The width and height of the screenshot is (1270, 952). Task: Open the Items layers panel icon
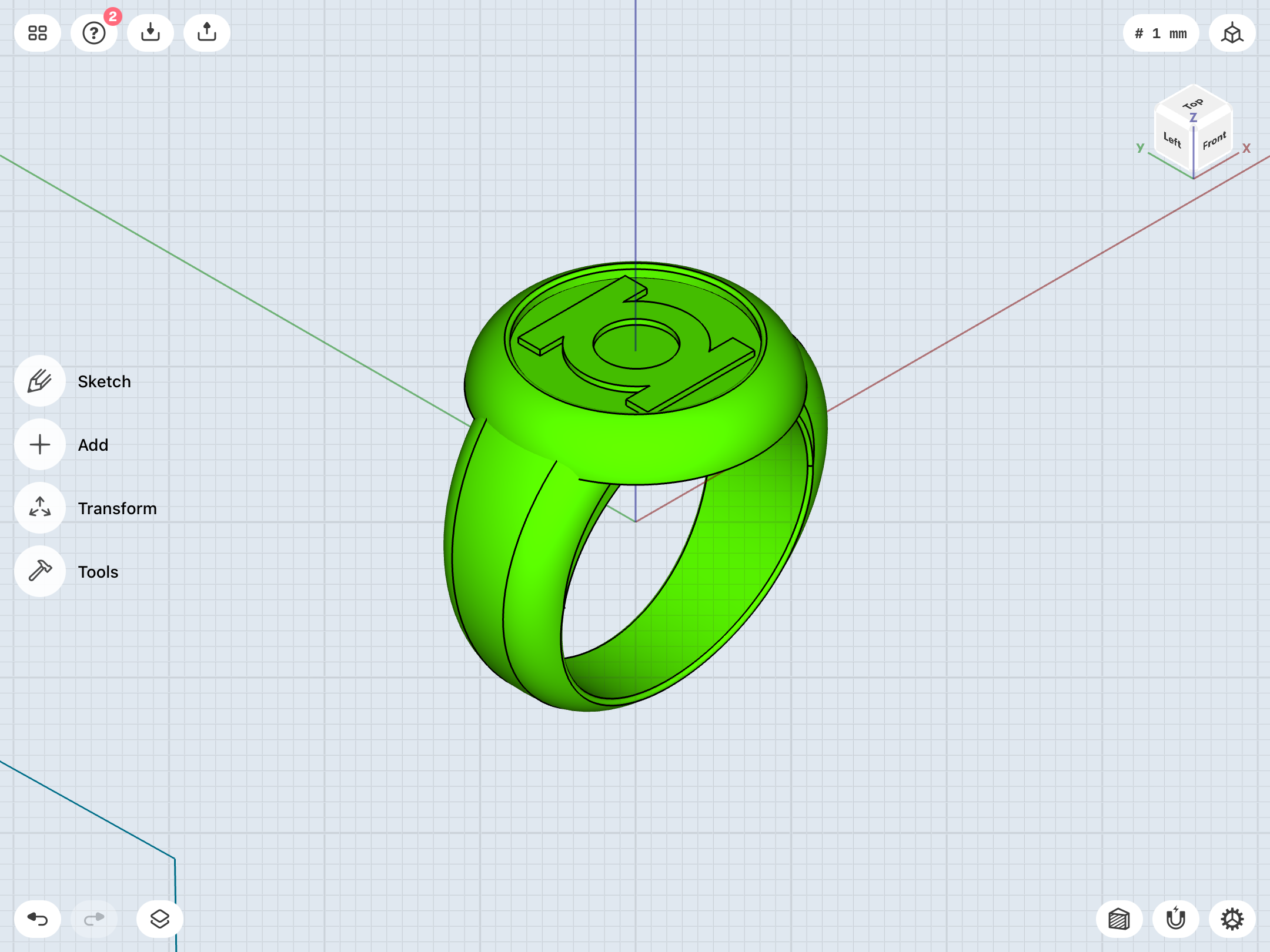tap(160, 919)
